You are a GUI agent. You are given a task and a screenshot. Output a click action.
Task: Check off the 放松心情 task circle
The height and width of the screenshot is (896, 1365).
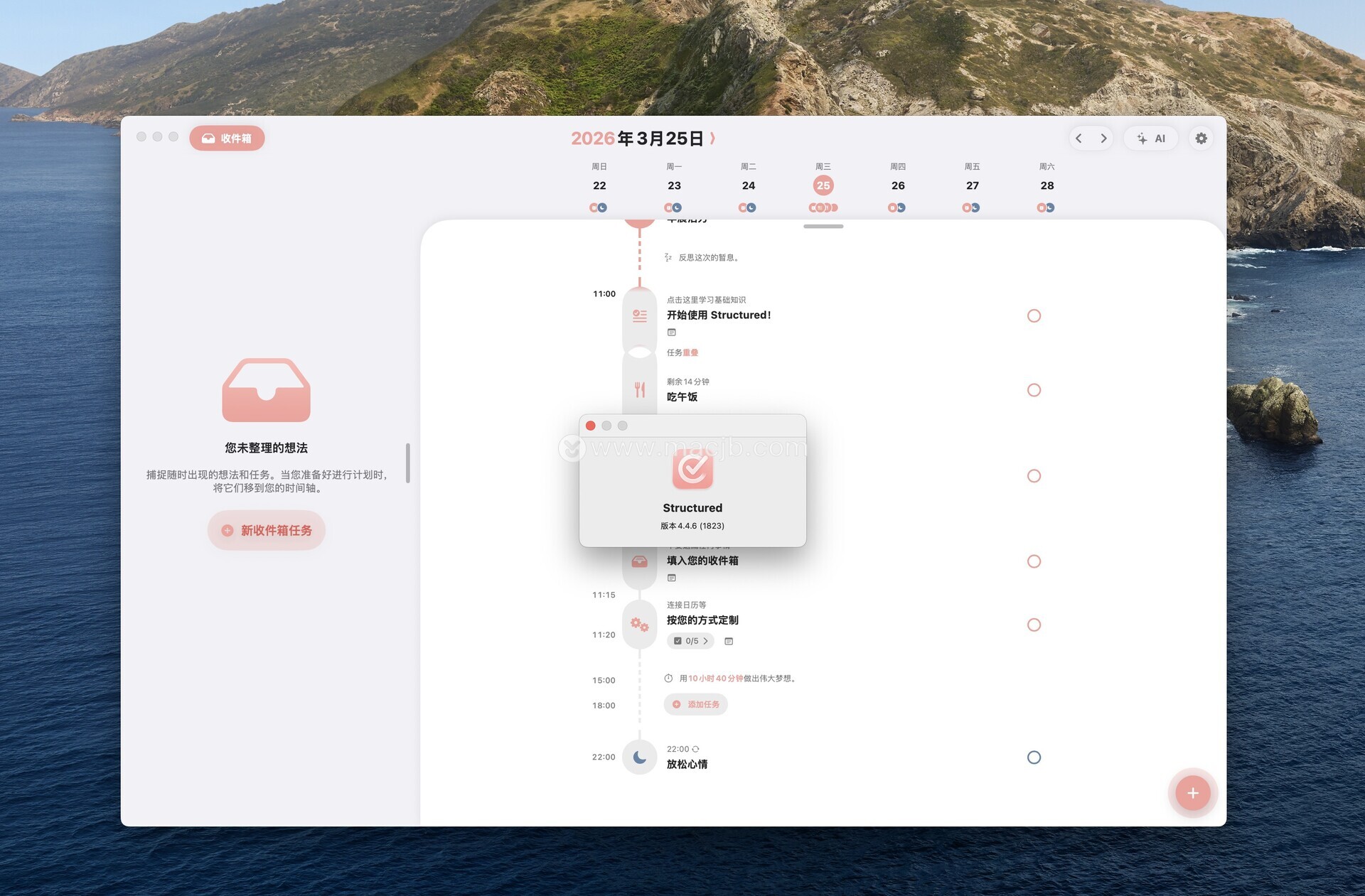click(1034, 757)
